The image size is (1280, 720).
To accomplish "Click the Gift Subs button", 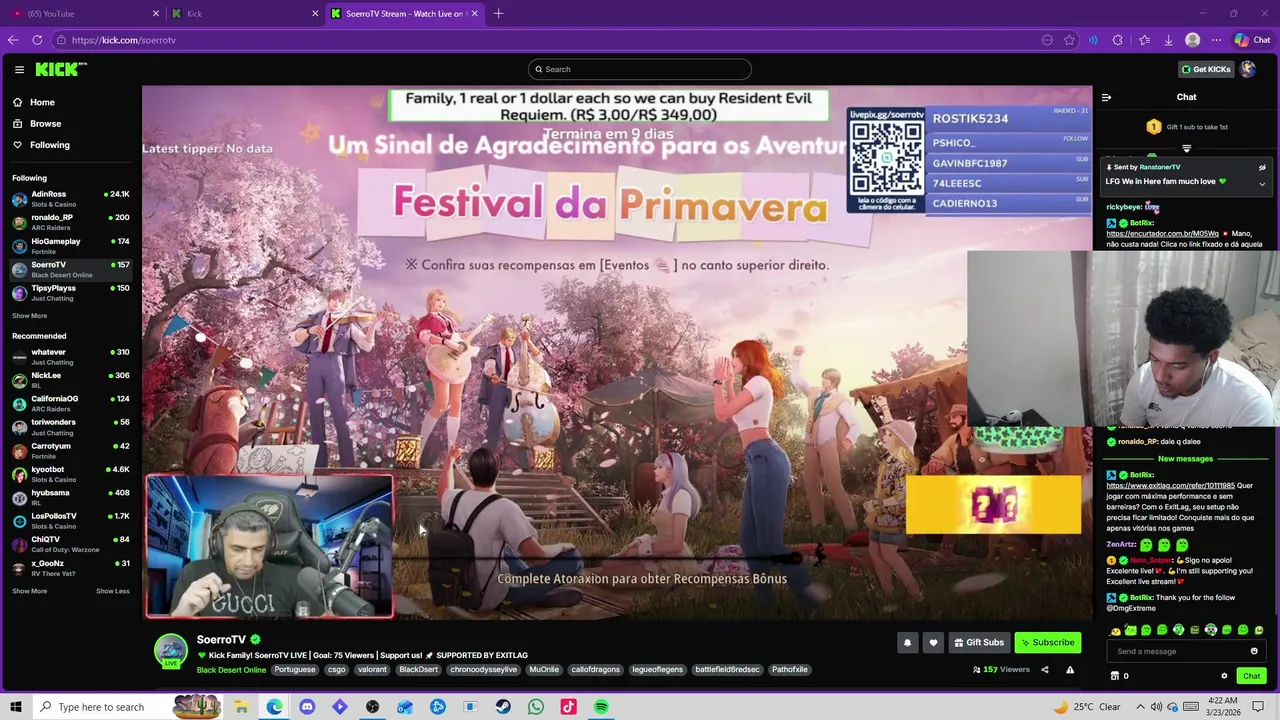I will tap(978, 643).
